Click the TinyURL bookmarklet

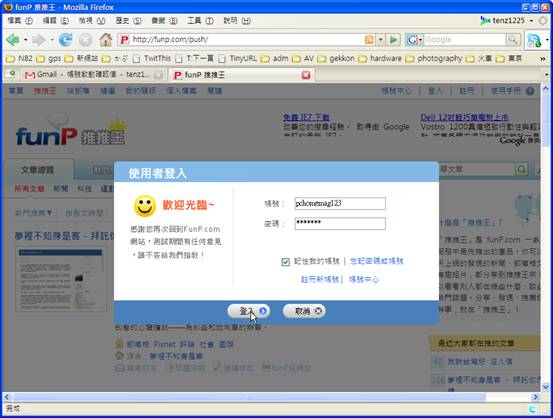[x=238, y=59]
